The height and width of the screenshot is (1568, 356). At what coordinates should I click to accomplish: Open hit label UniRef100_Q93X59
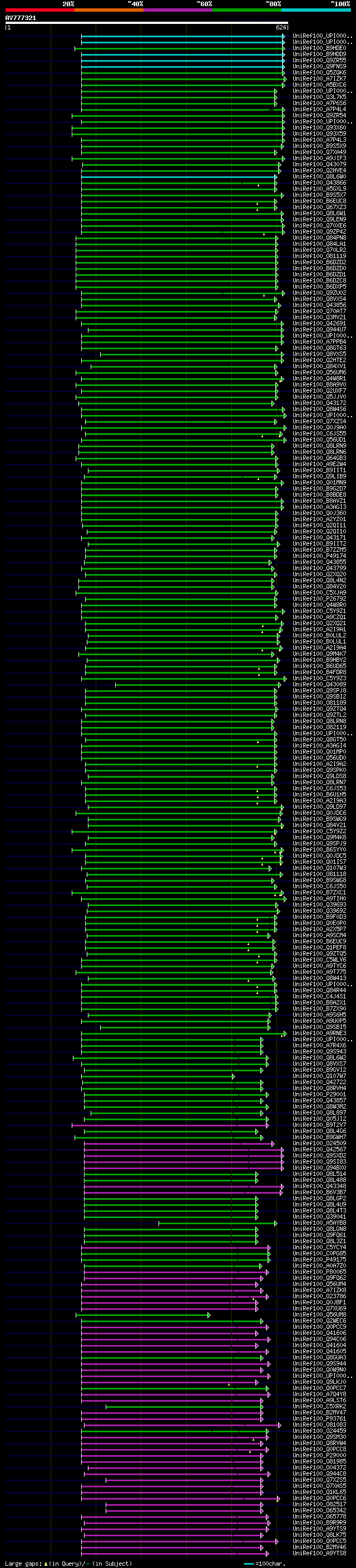319,134
